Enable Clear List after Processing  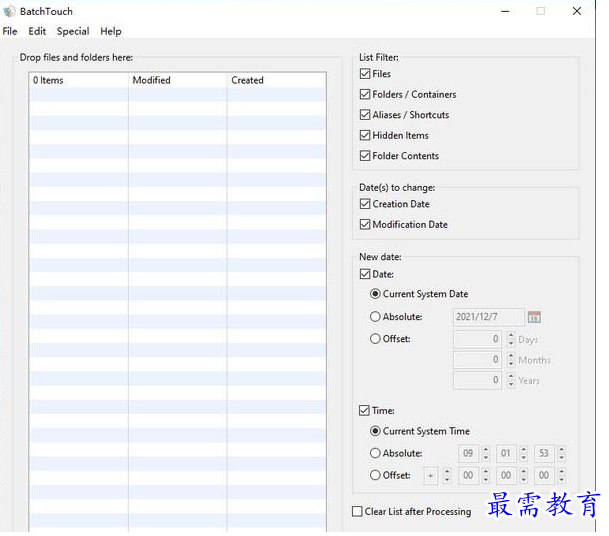[x=358, y=511]
